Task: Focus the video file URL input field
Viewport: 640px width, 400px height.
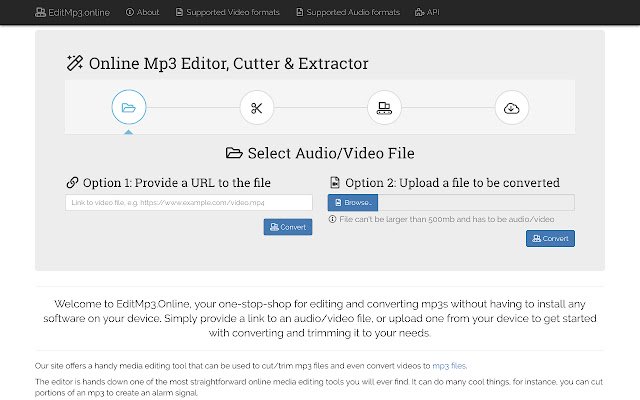Action: click(189, 202)
